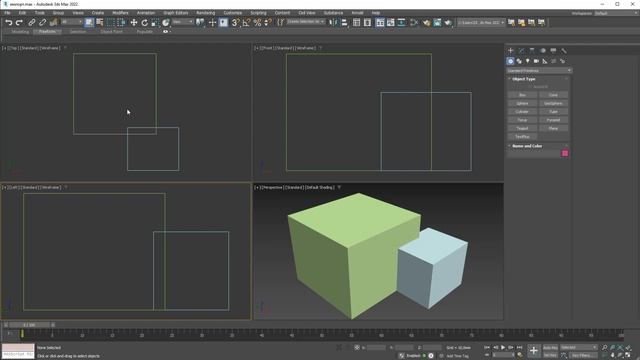Click the pink object color swatch

tap(565, 153)
